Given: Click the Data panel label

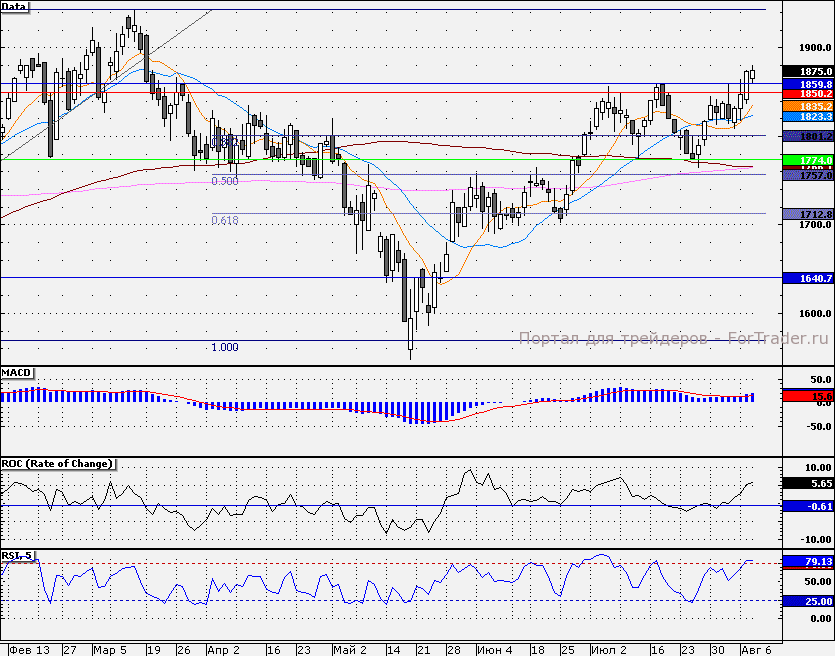Looking at the screenshot, I should coord(15,6).
